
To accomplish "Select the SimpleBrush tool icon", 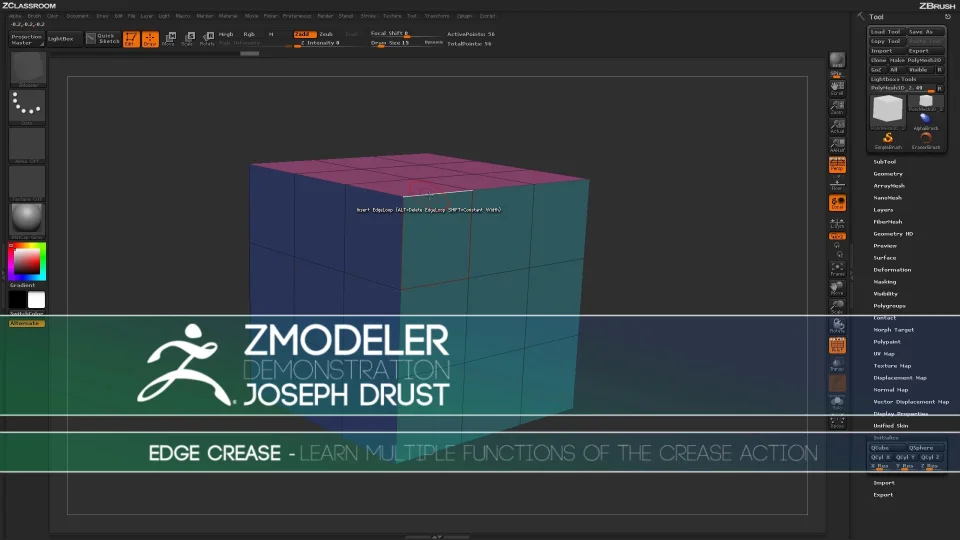I will (x=888, y=141).
